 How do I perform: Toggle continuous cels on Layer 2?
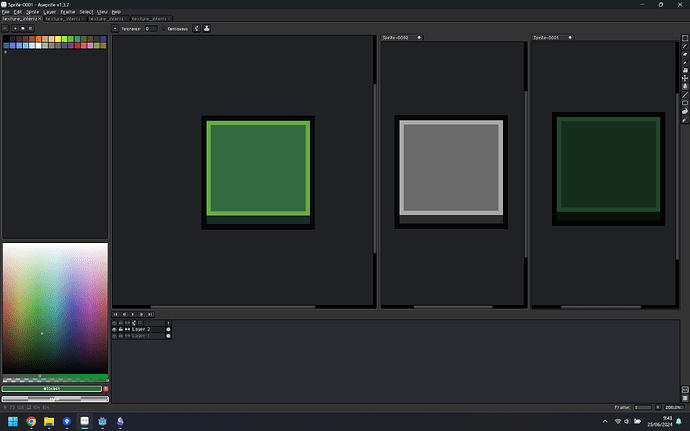(127, 329)
